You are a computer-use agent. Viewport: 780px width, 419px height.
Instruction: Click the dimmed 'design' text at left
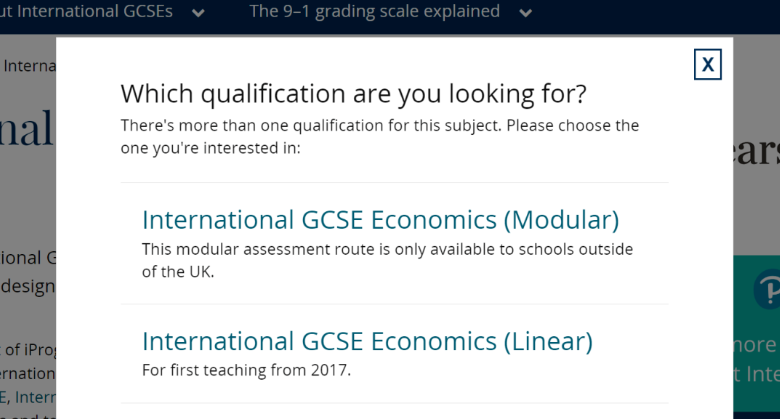pos(28,287)
